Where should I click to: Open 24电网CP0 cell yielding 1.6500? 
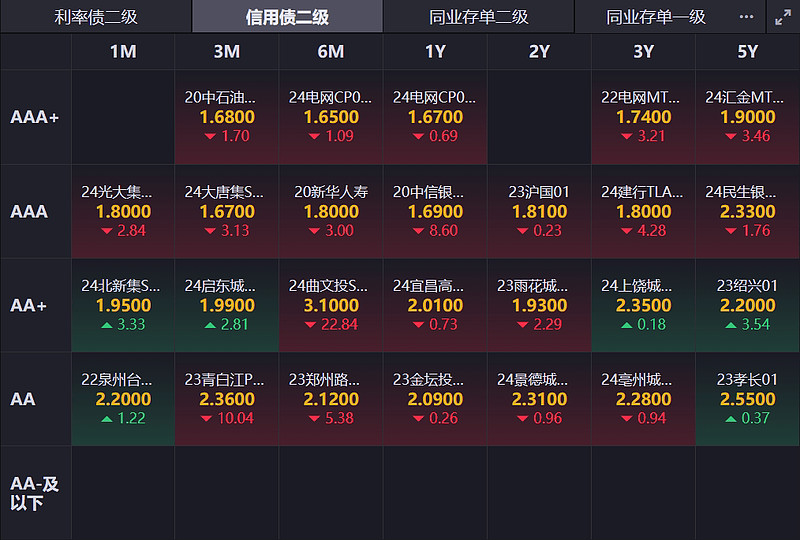click(331, 117)
